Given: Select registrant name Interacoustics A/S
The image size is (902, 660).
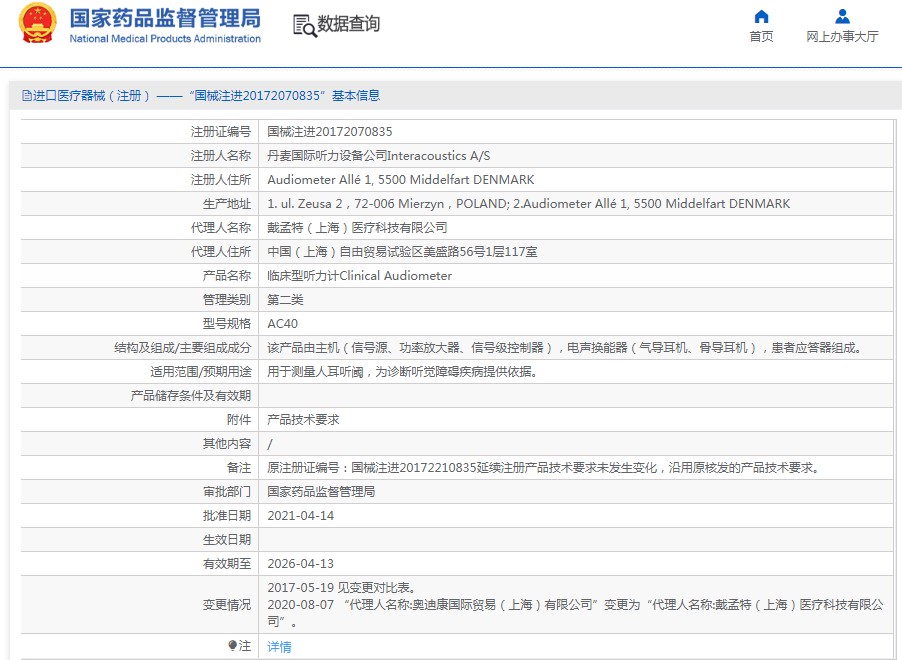Looking at the screenshot, I should (379, 156).
